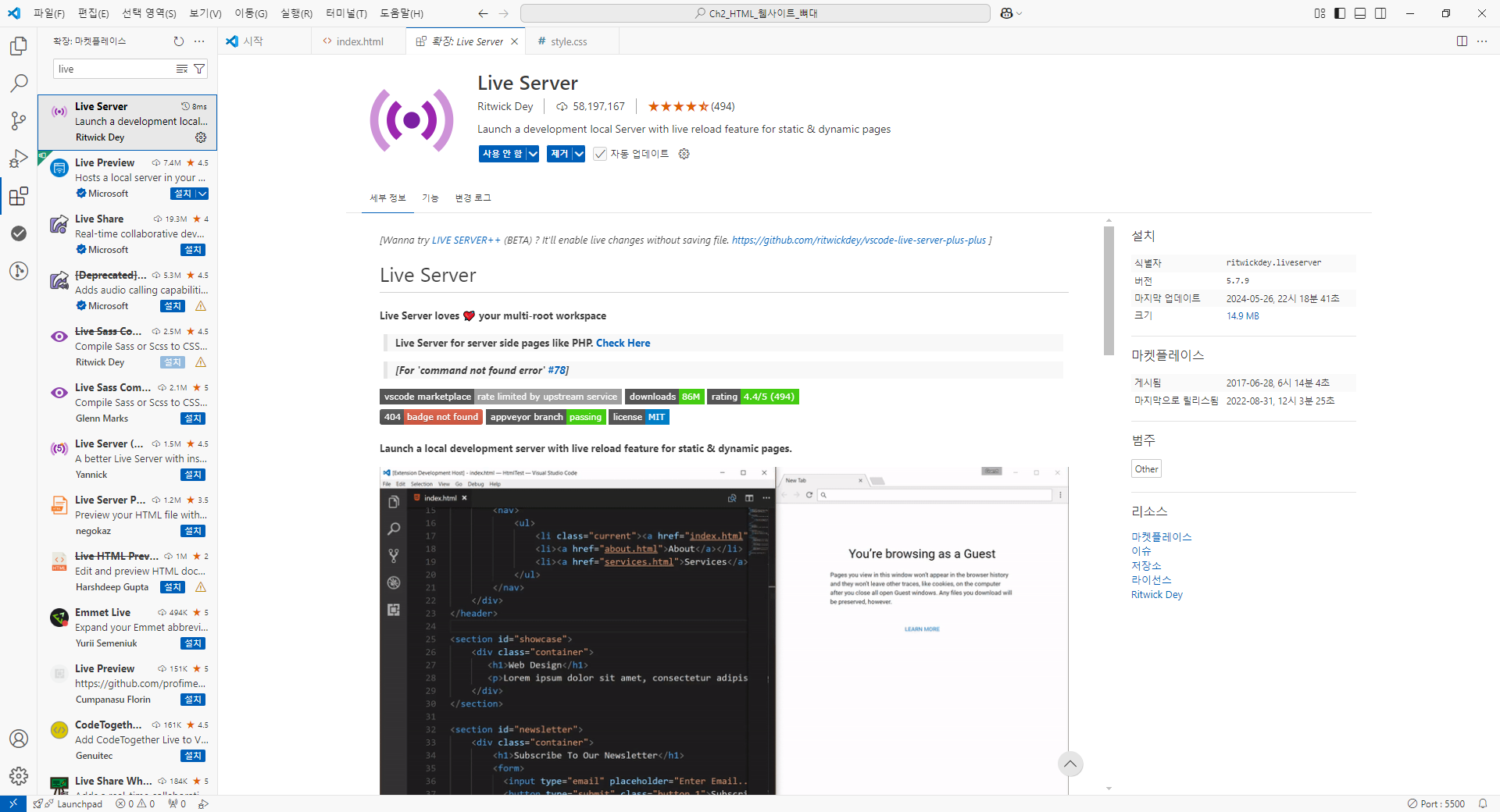Screen dimensions: 1500x812
Task: Open the Run and Debug view
Action: (19, 158)
